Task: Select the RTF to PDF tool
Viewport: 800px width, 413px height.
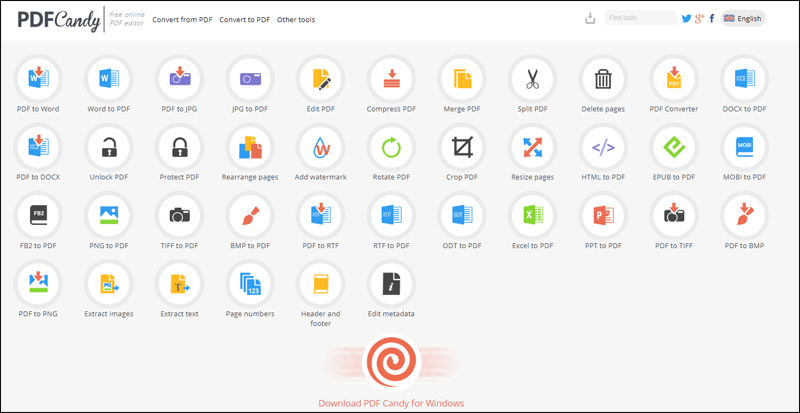Action: [x=391, y=215]
